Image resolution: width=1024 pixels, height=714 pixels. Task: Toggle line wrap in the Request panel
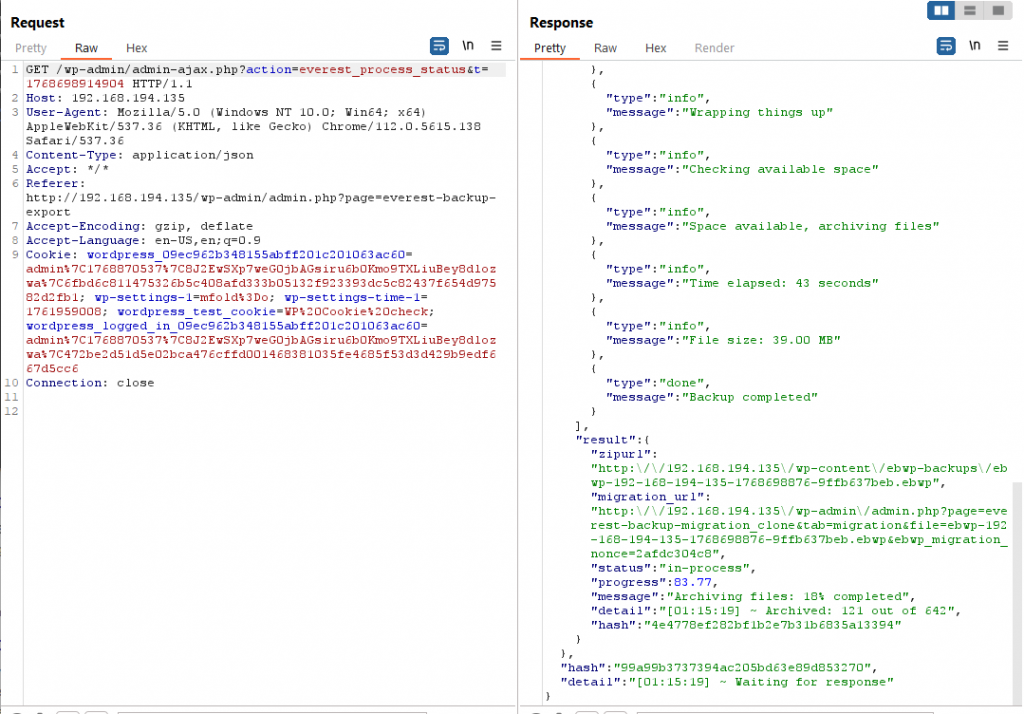pyautogui.click(x=439, y=46)
